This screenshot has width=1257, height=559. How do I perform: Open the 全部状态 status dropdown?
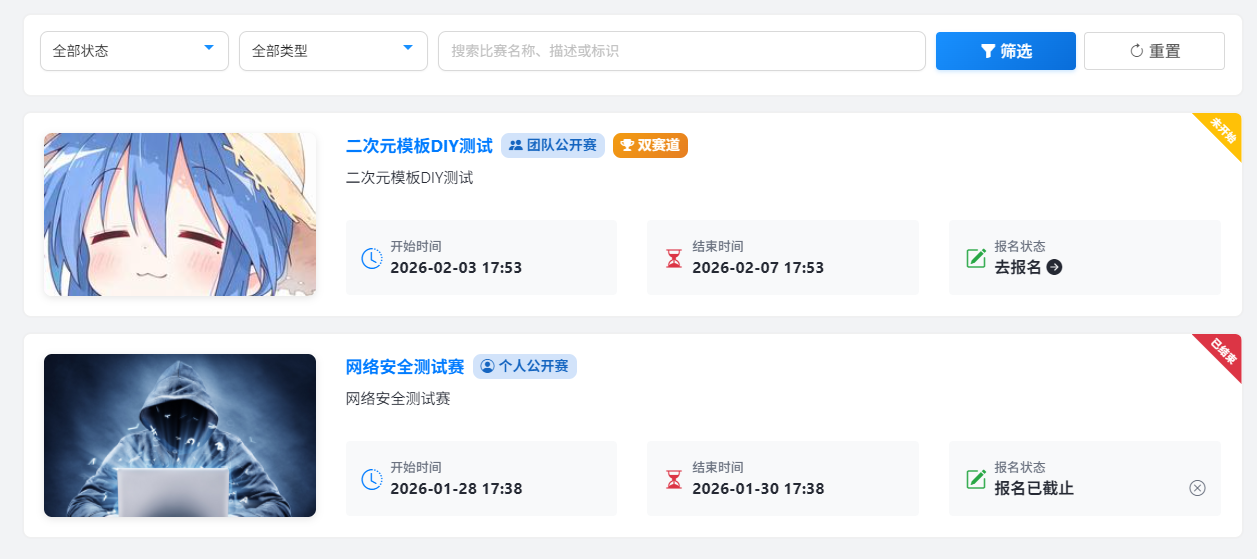tap(134, 51)
